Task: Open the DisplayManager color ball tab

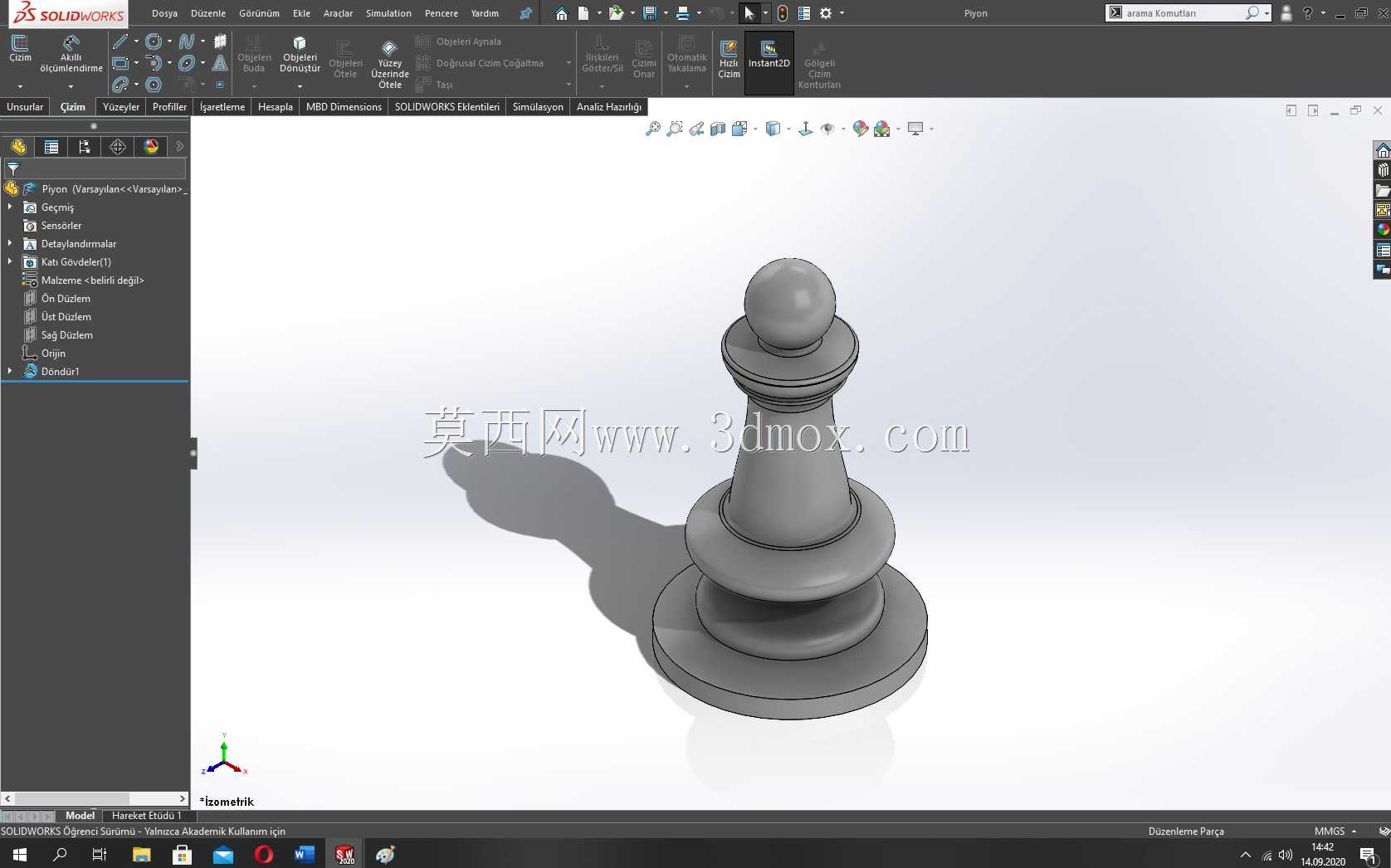Action: (x=151, y=147)
